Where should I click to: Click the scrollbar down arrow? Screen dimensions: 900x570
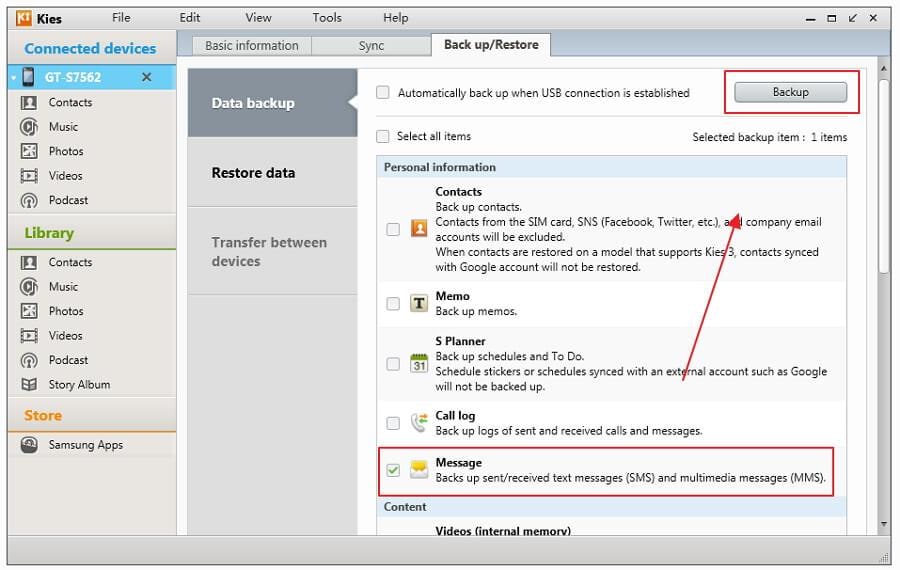click(884, 524)
